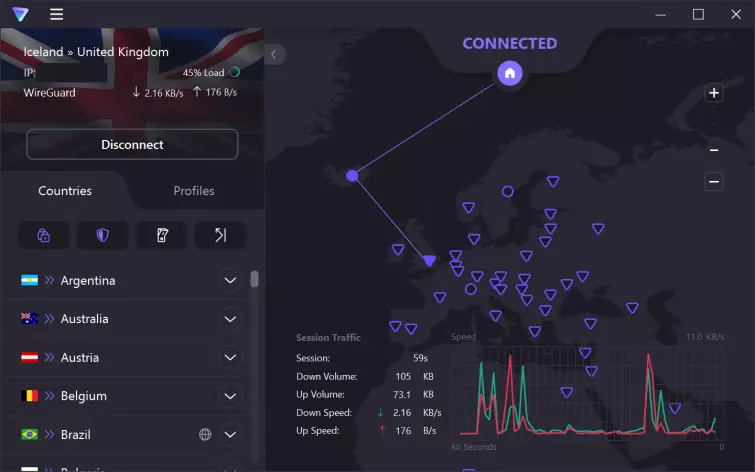Switch to the Profiles tab
The image size is (755, 472).
(x=194, y=191)
